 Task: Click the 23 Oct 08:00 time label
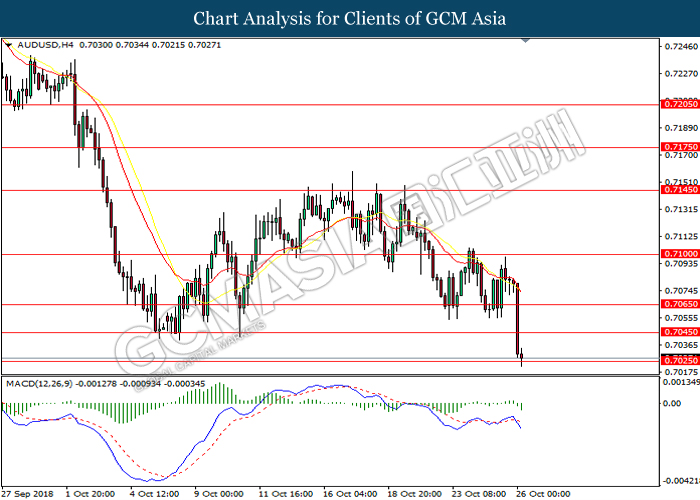[479, 494]
